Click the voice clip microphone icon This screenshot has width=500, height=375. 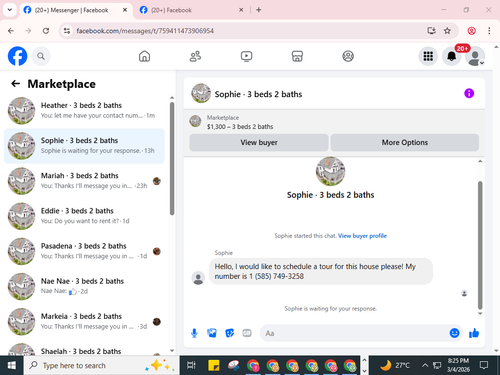pos(194,333)
